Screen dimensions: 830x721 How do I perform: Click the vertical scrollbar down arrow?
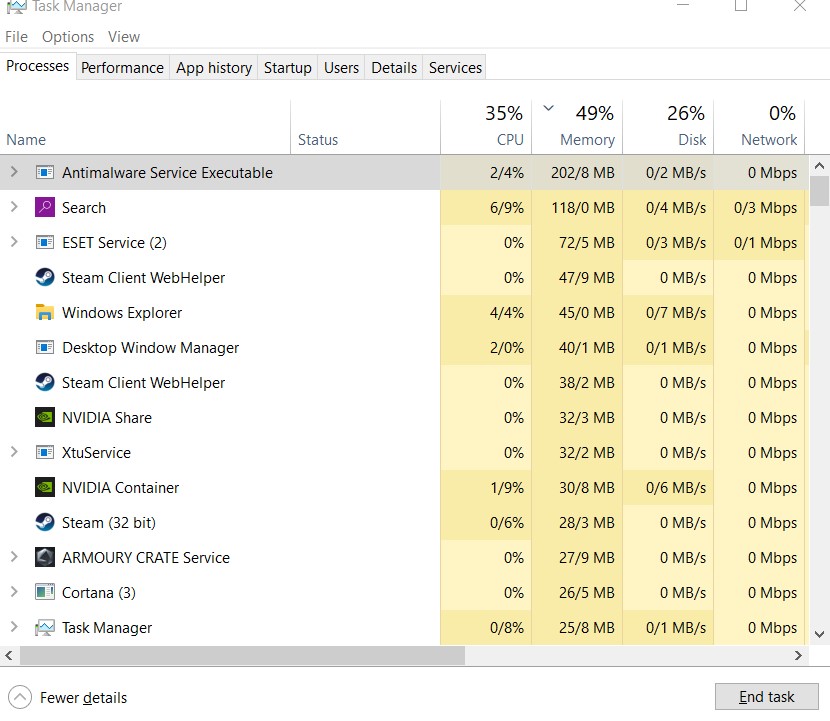(819, 634)
